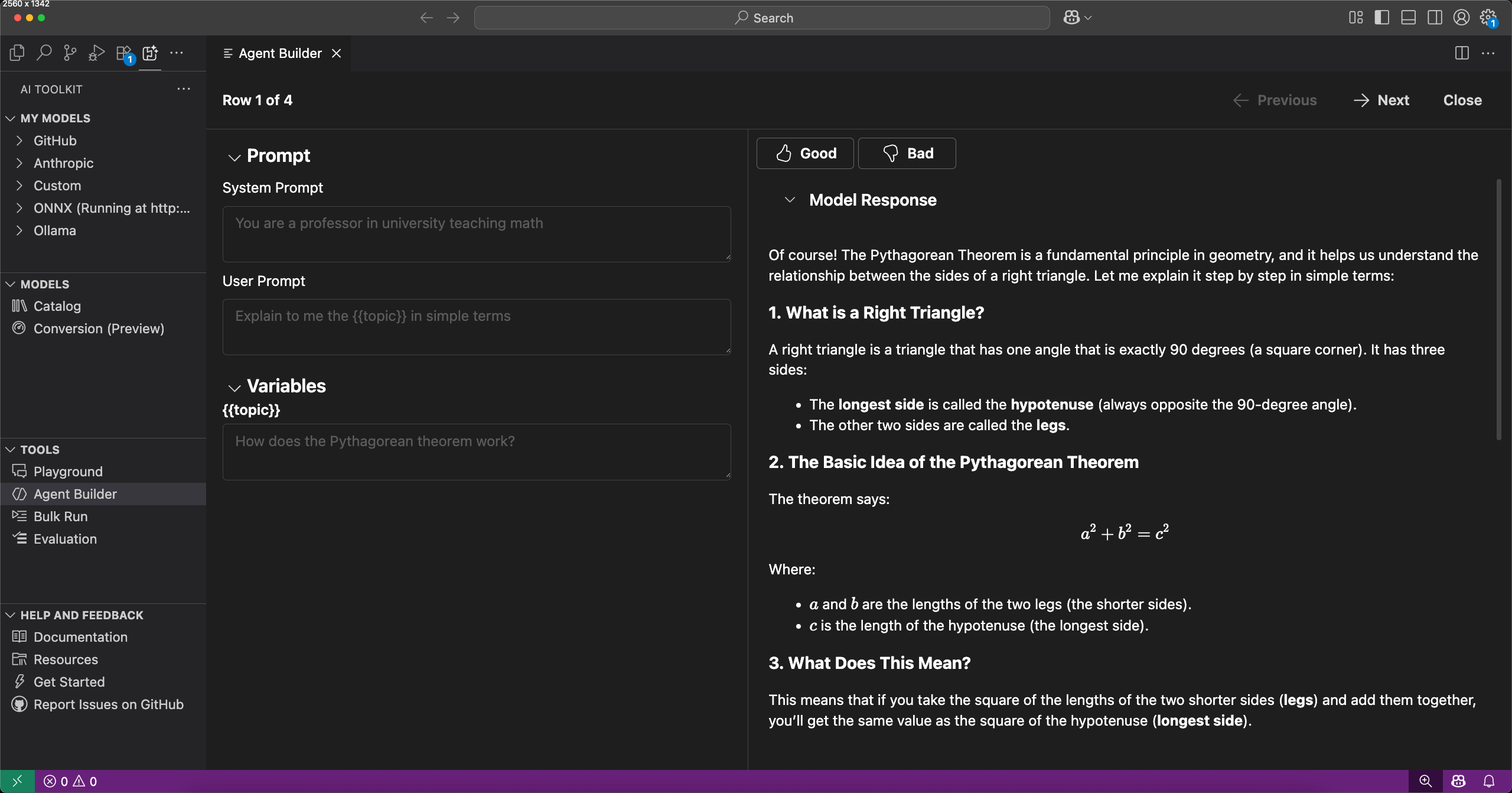Rate the model response as Good

804,153
